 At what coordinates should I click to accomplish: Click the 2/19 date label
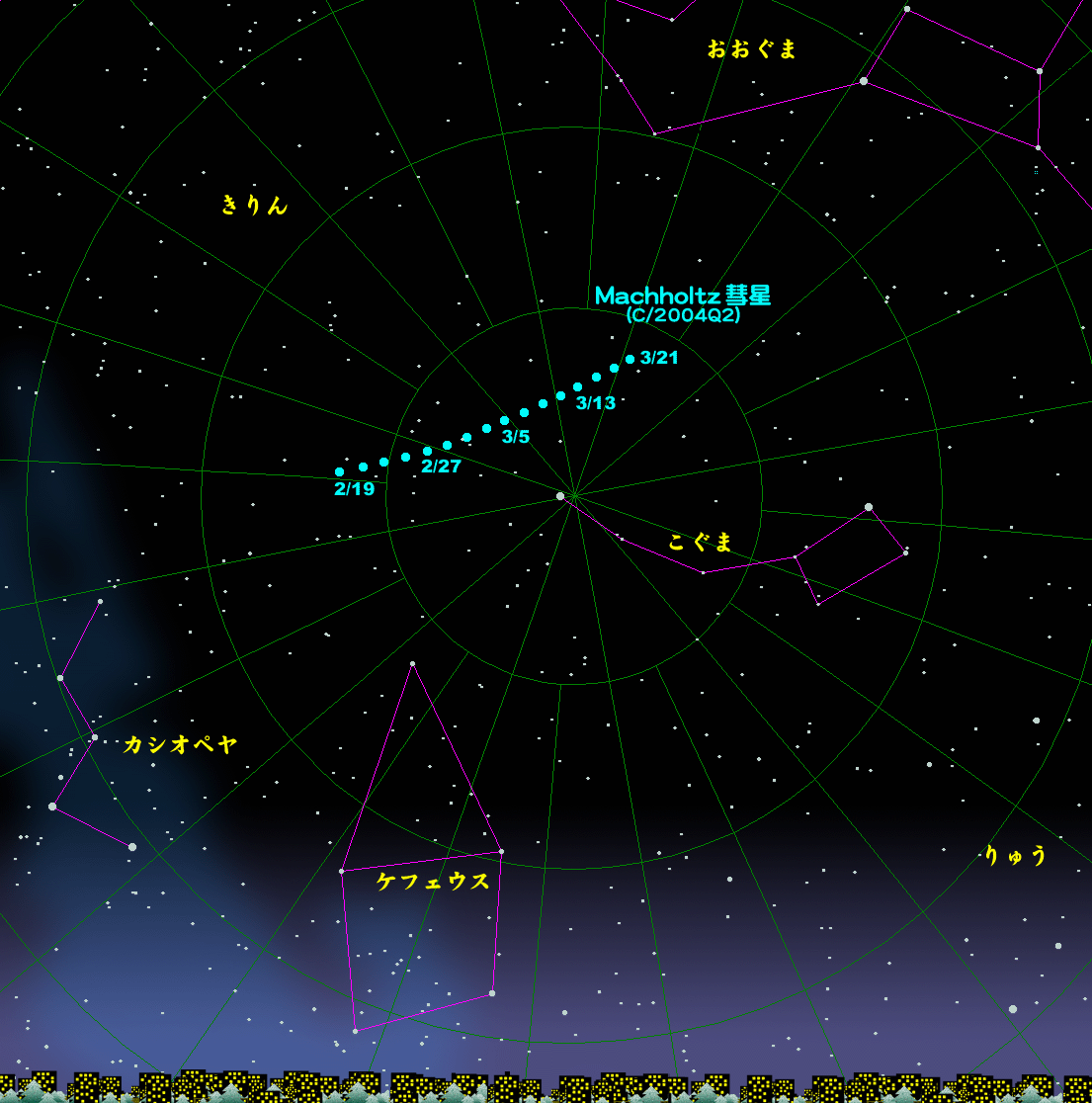pos(355,489)
